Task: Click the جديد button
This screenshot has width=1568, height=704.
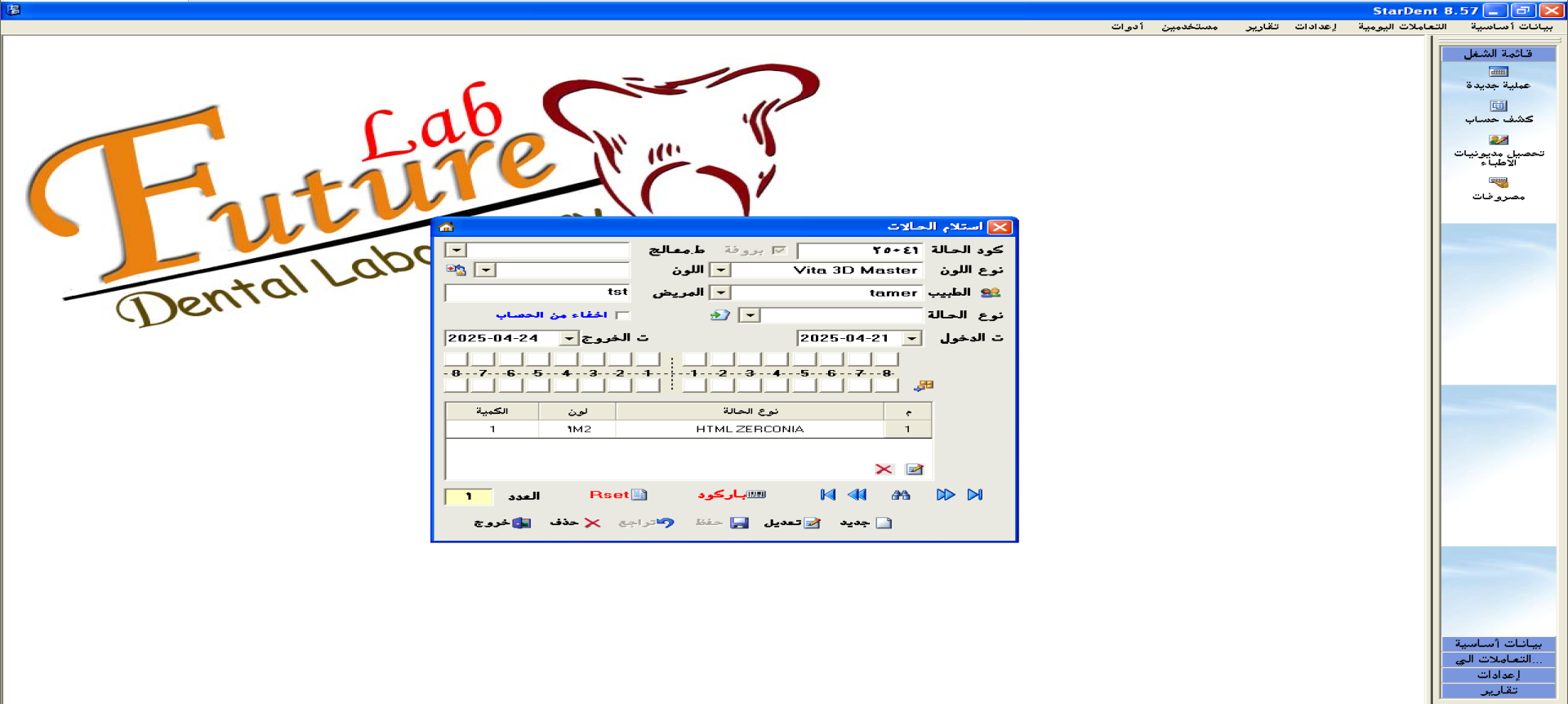Action: (866, 523)
